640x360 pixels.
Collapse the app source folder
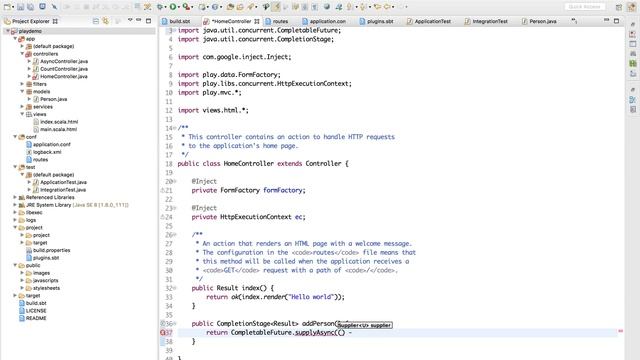(x=15, y=39)
